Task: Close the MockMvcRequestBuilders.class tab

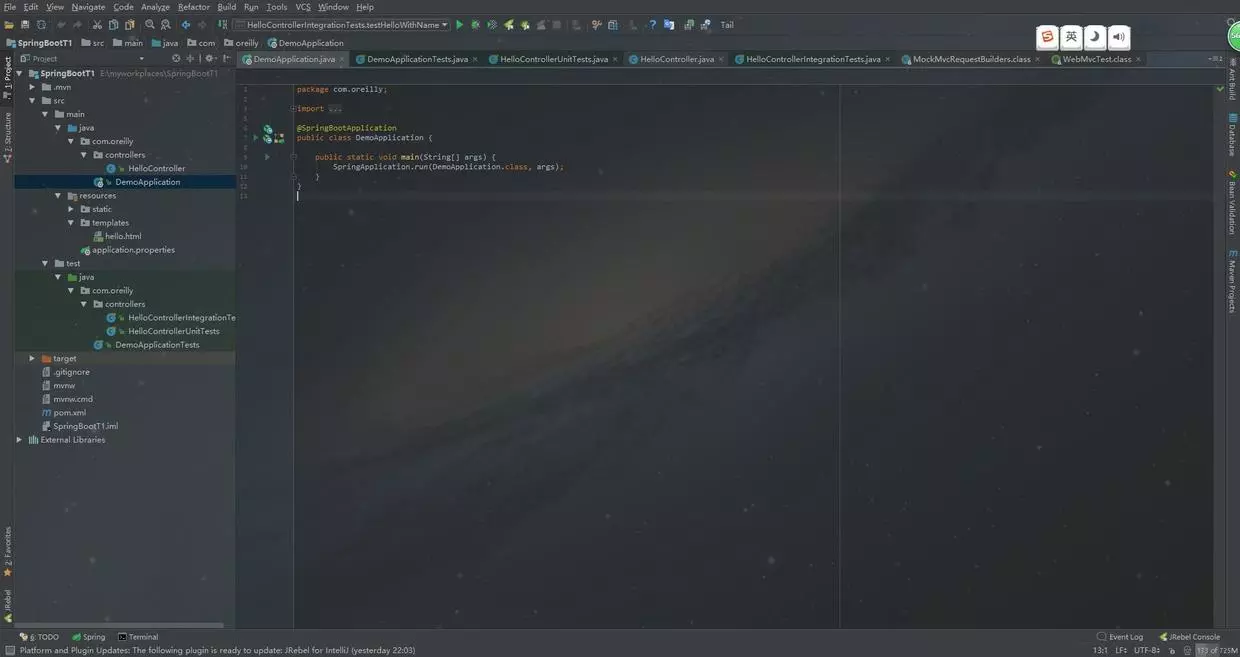Action: tap(1038, 59)
